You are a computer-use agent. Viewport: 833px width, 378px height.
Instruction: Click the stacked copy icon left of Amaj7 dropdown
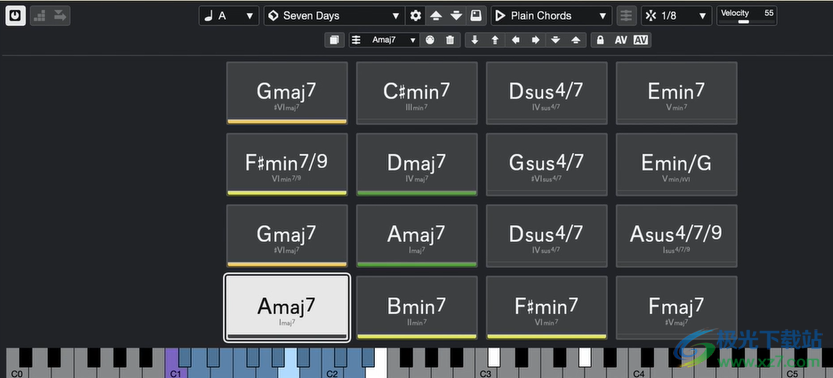[334, 40]
